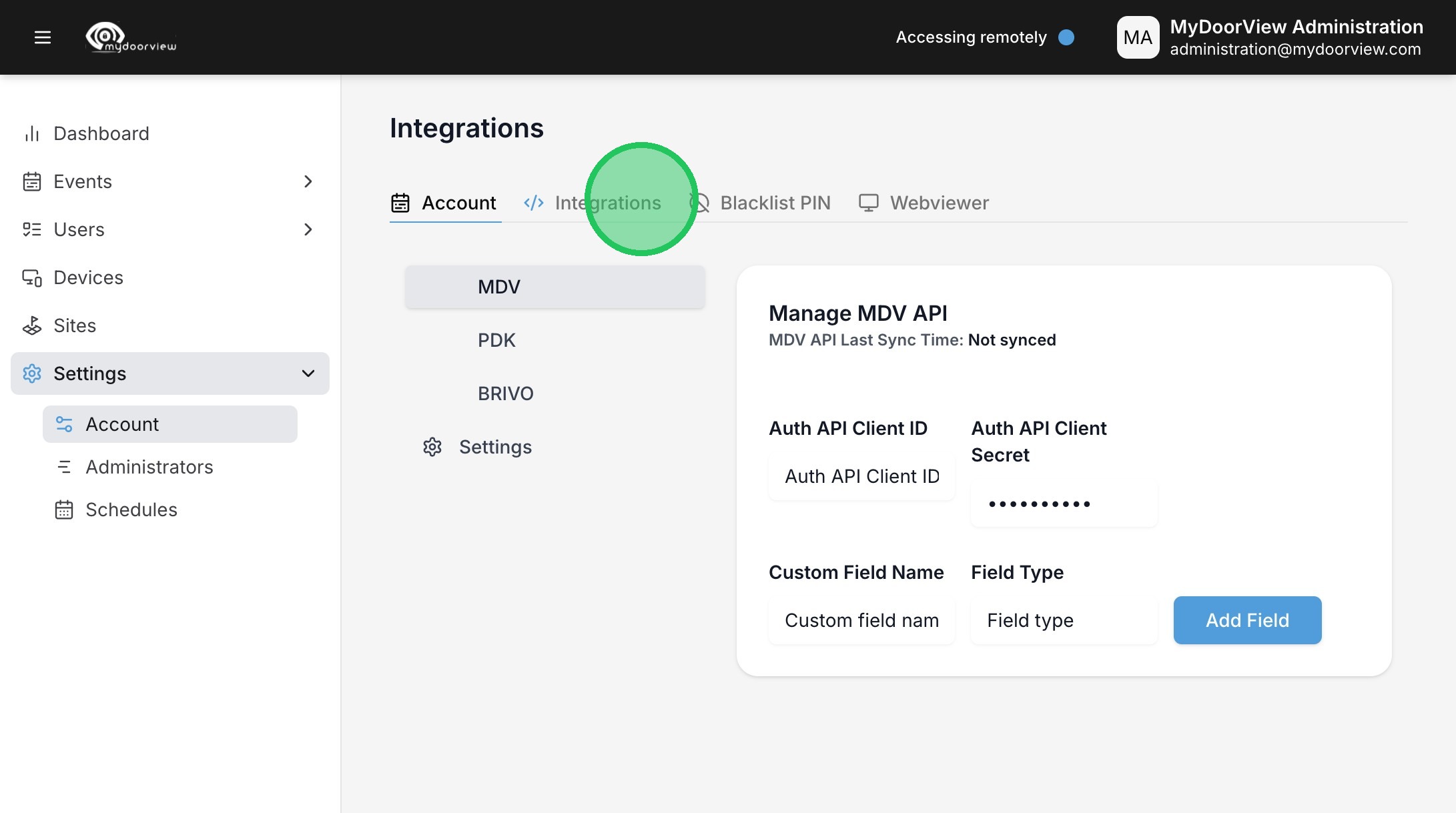This screenshot has height=813, width=1456.
Task: Switch to the Blacklist PIN tab
Action: 774,203
